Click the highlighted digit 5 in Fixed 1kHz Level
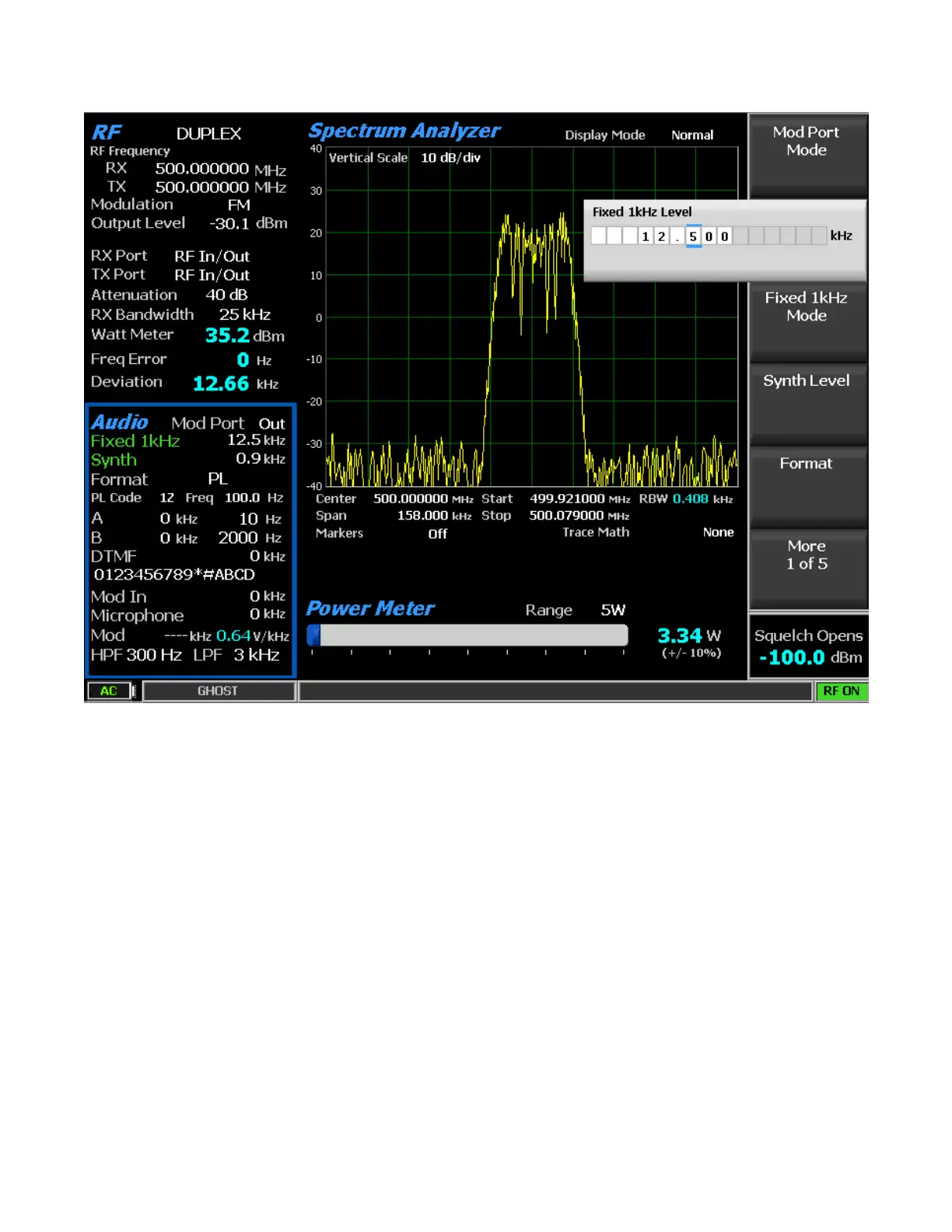 coord(693,236)
